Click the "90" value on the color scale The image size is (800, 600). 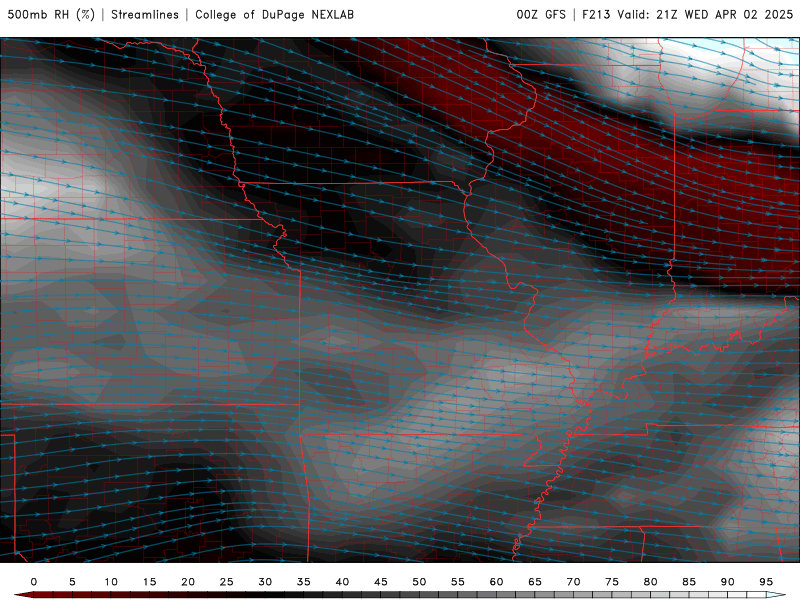pyautogui.click(x=727, y=582)
